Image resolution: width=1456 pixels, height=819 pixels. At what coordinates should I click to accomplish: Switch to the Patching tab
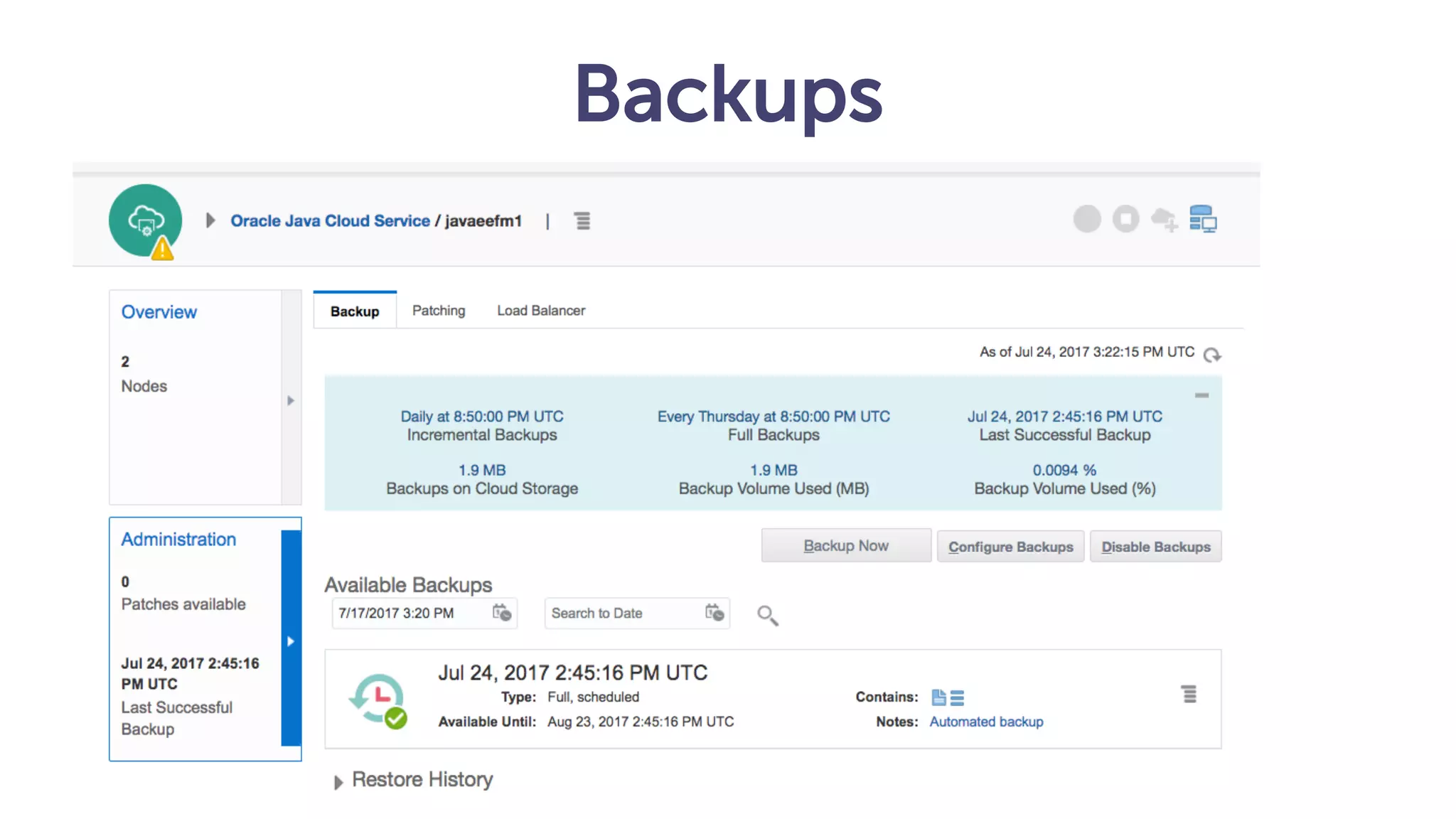439,311
